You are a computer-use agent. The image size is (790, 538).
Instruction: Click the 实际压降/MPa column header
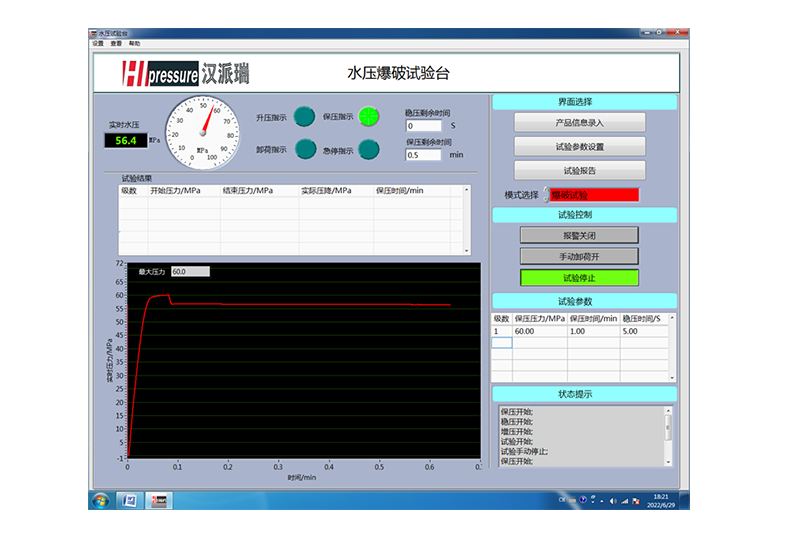coord(326,191)
